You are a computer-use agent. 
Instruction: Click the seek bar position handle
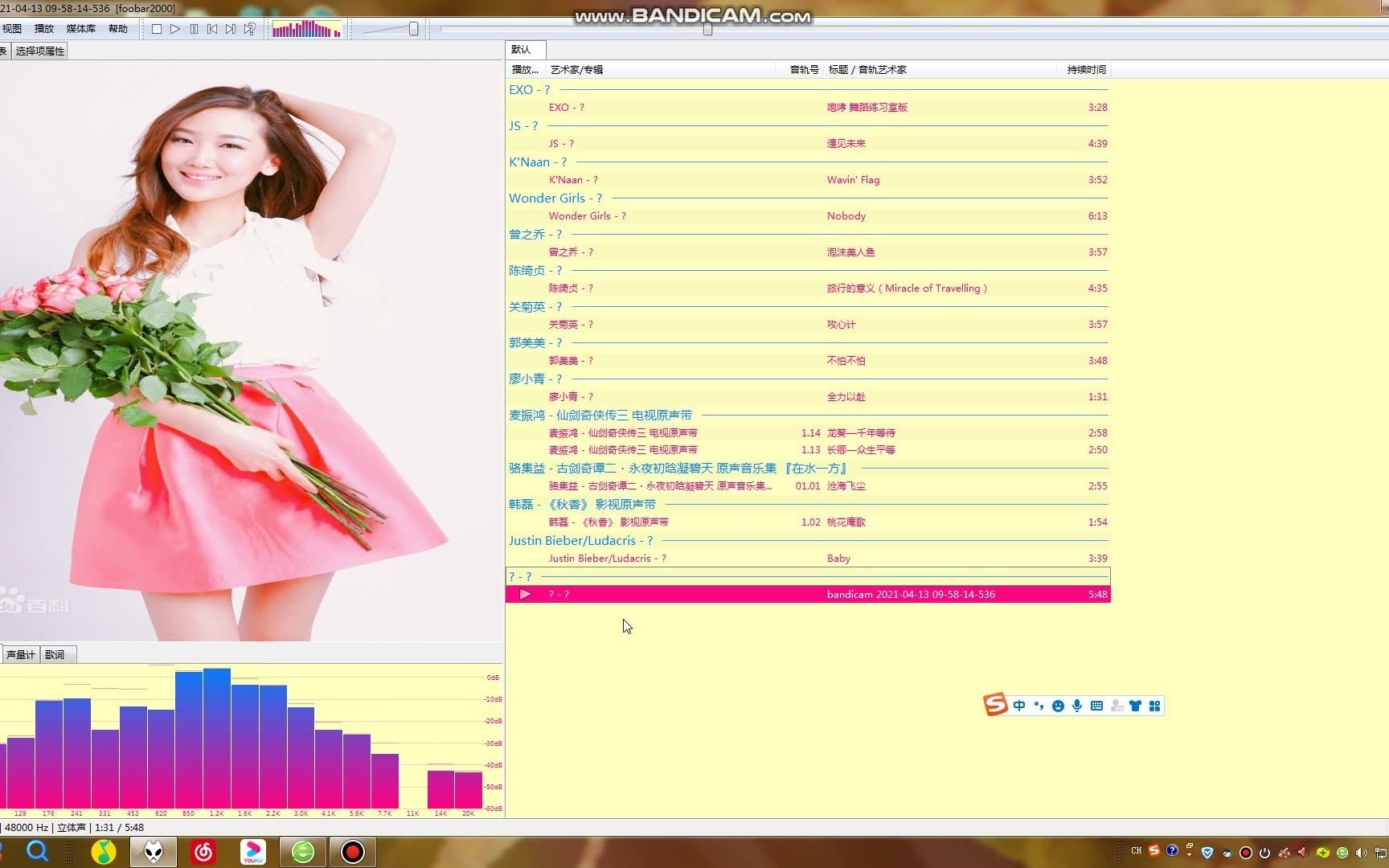[x=707, y=29]
